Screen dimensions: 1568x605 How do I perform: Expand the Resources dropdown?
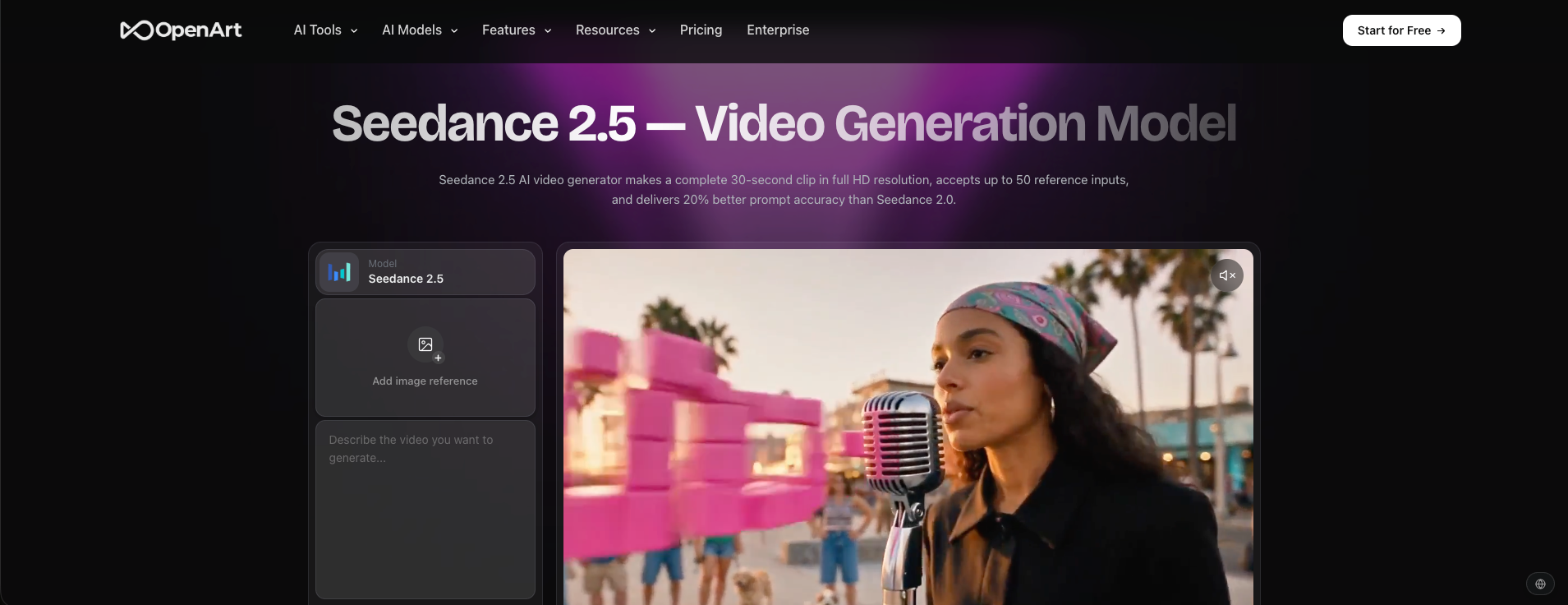click(x=616, y=30)
